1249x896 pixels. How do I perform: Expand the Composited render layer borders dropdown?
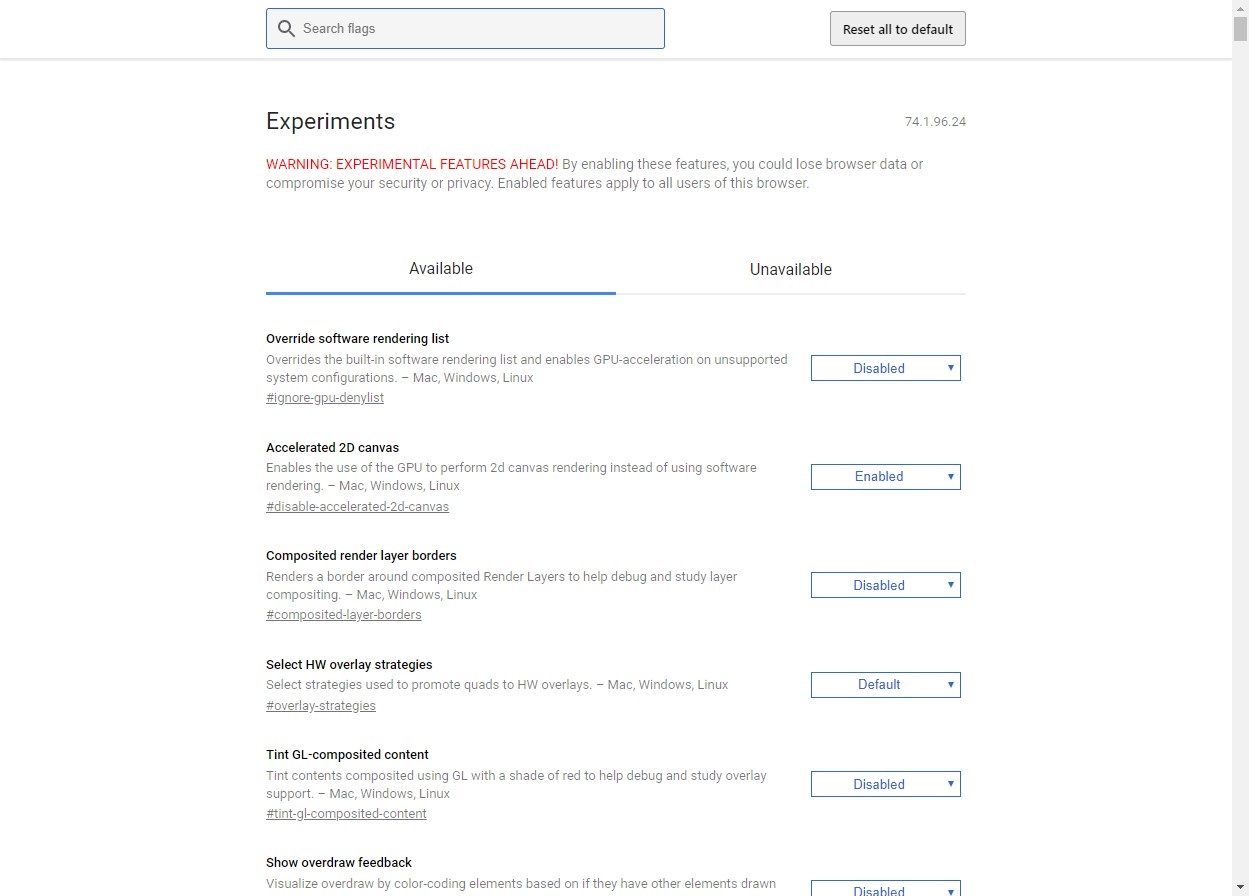(885, 585)
